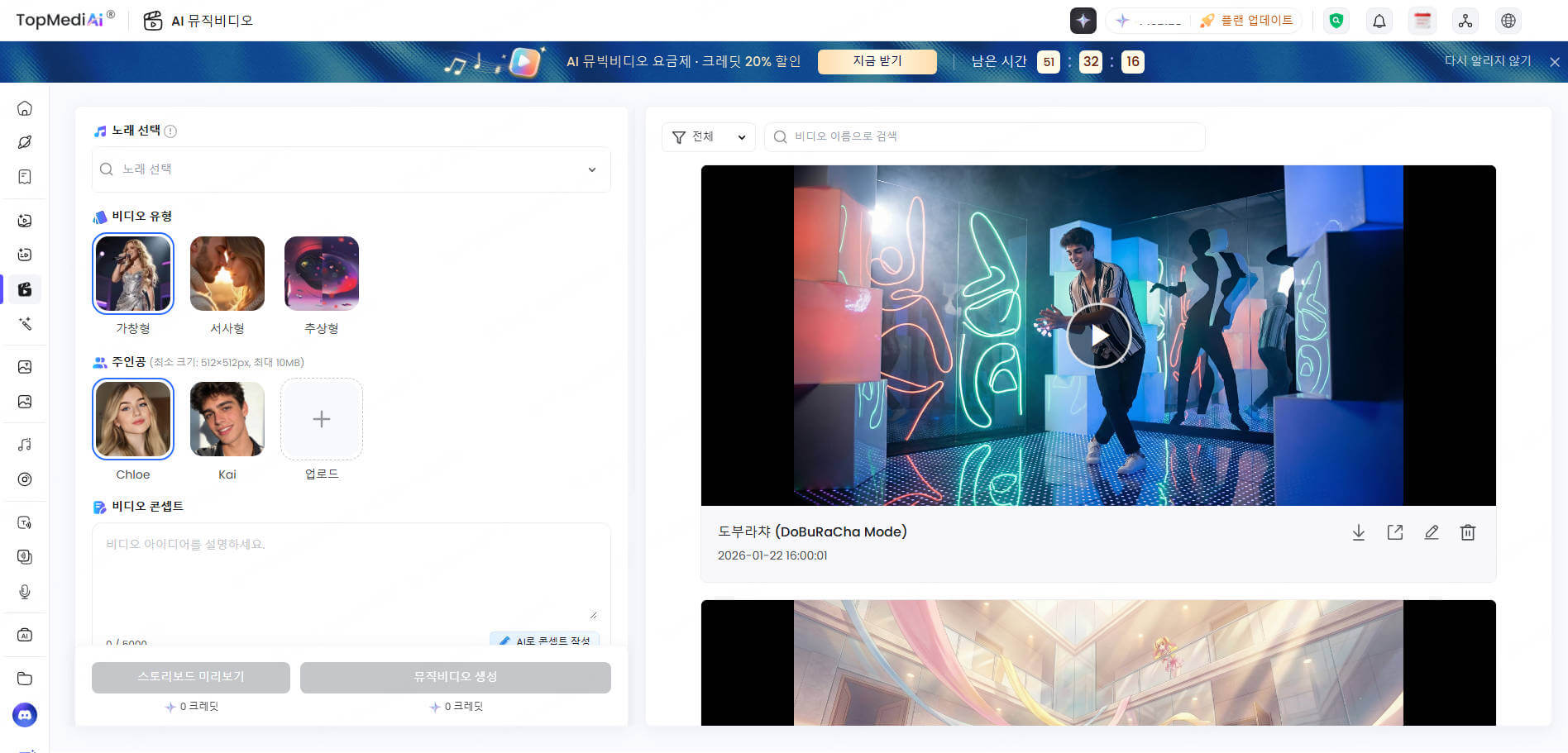Click the bell notifications icon
Viewport: 1568px width, 753px height.
[x=1379, y=20]
